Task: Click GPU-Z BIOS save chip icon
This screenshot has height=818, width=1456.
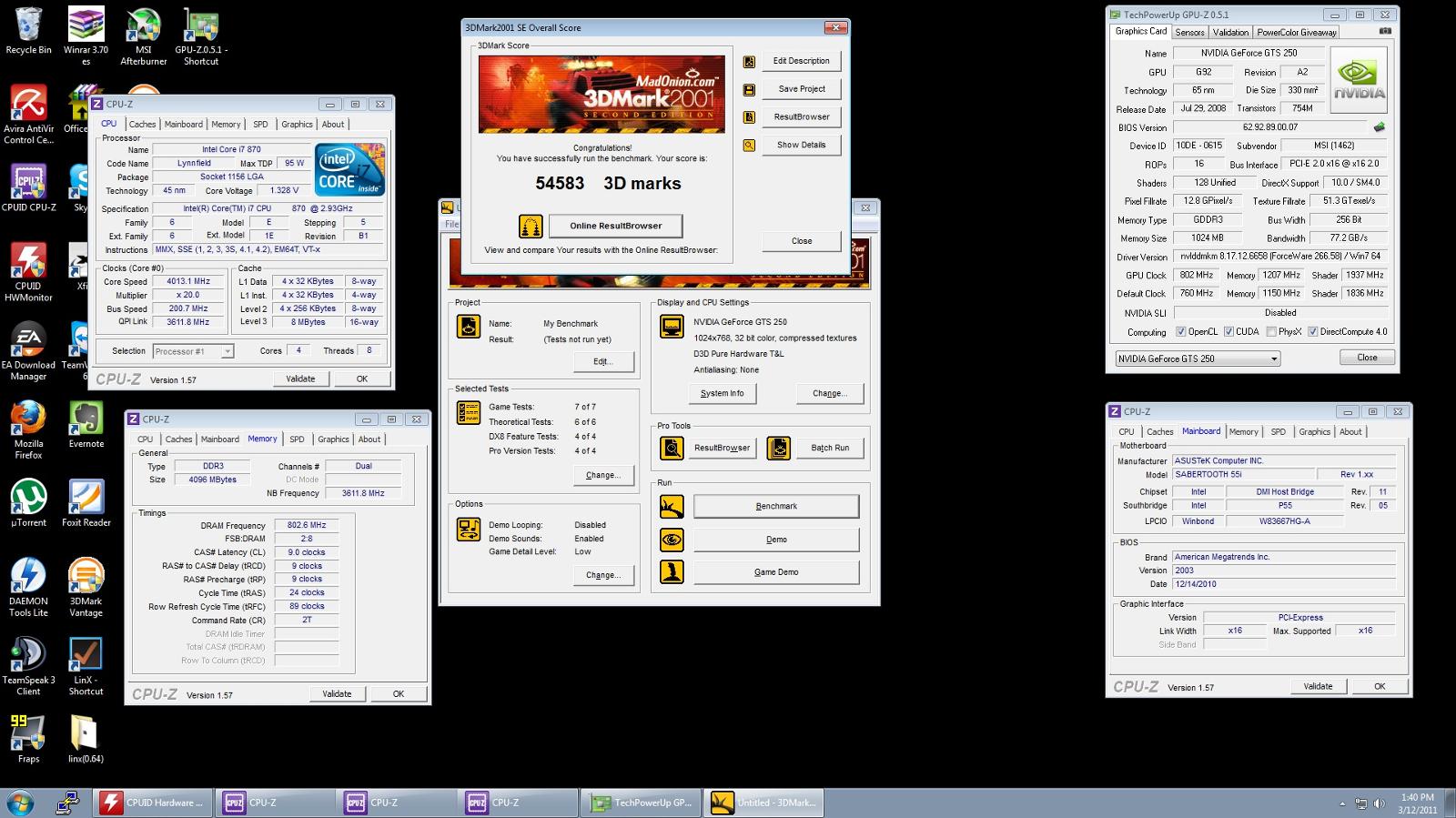Action: (x=1380, y=127)
